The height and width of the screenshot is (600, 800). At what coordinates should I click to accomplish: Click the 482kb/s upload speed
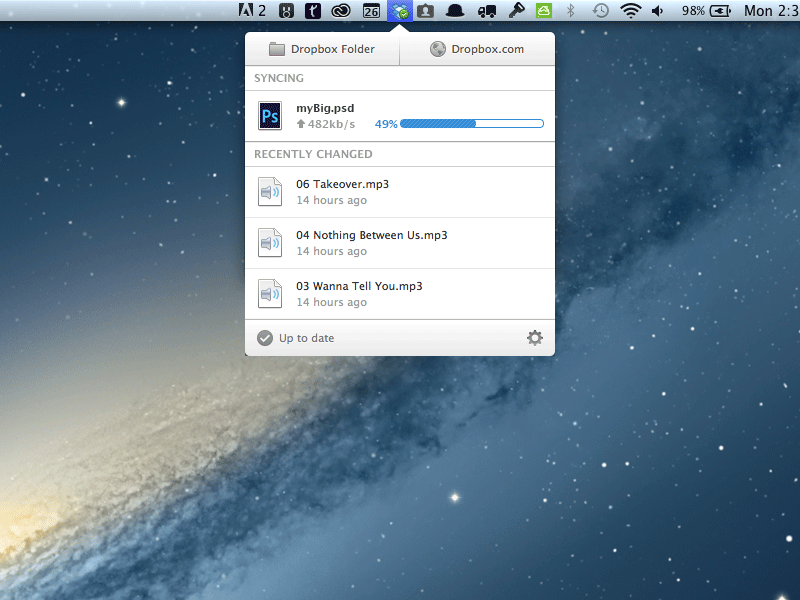click(x=326, y=124)
